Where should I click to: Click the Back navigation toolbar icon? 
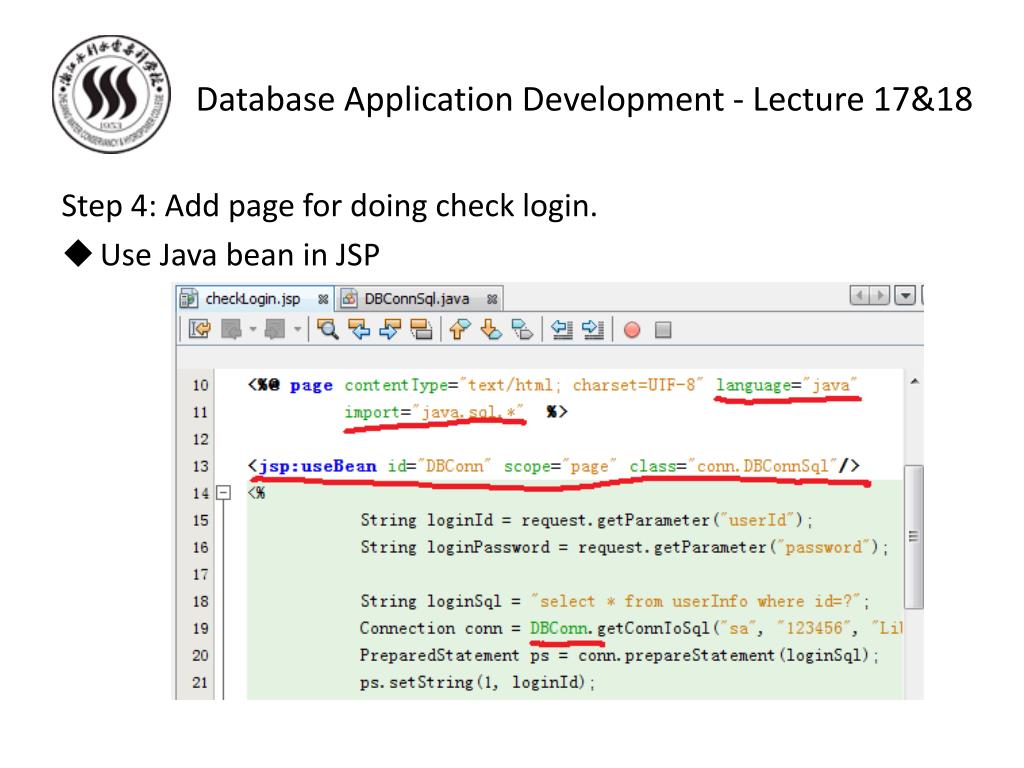[231, 329]
